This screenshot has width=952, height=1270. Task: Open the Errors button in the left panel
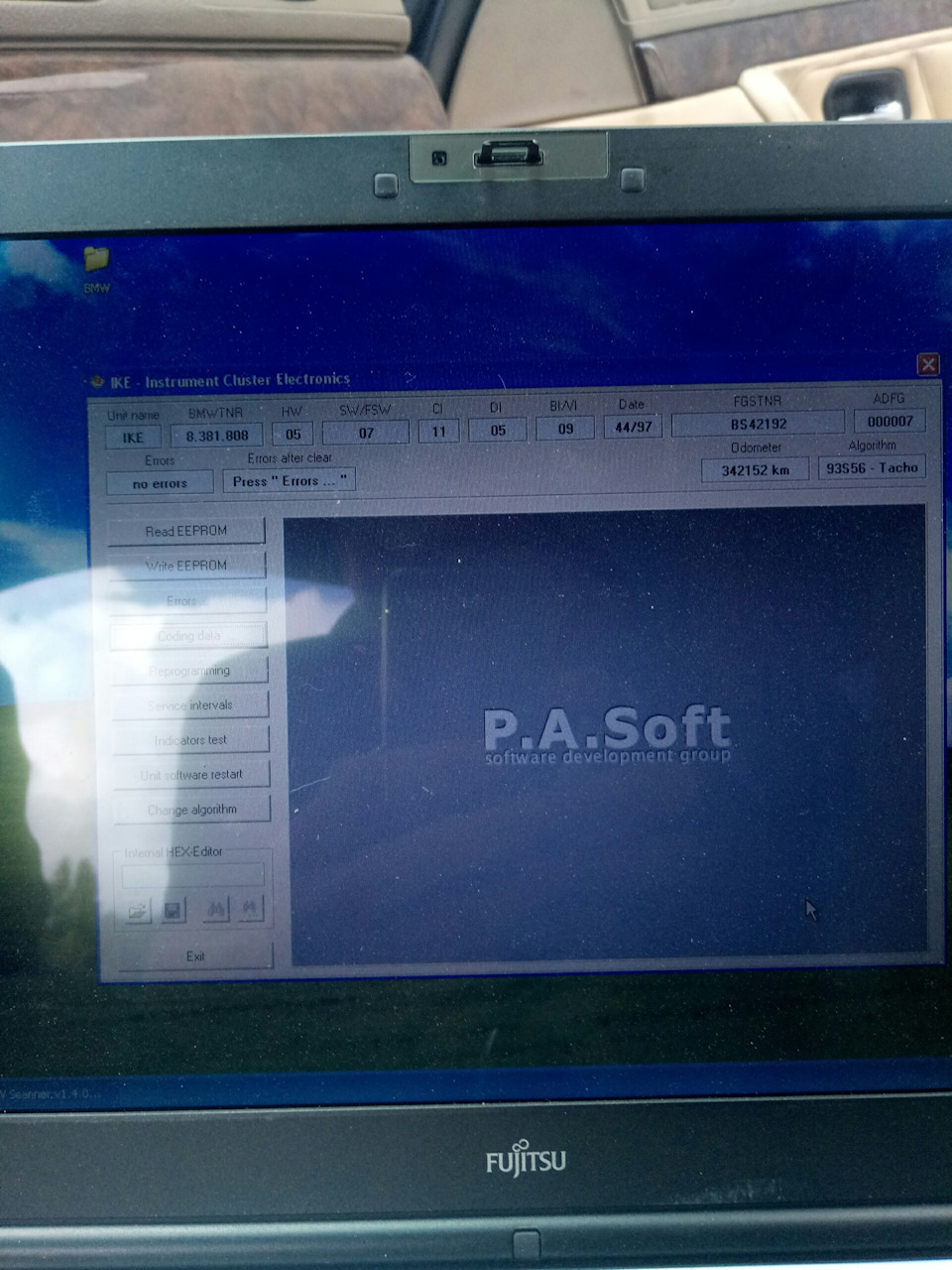coord(187,600)
